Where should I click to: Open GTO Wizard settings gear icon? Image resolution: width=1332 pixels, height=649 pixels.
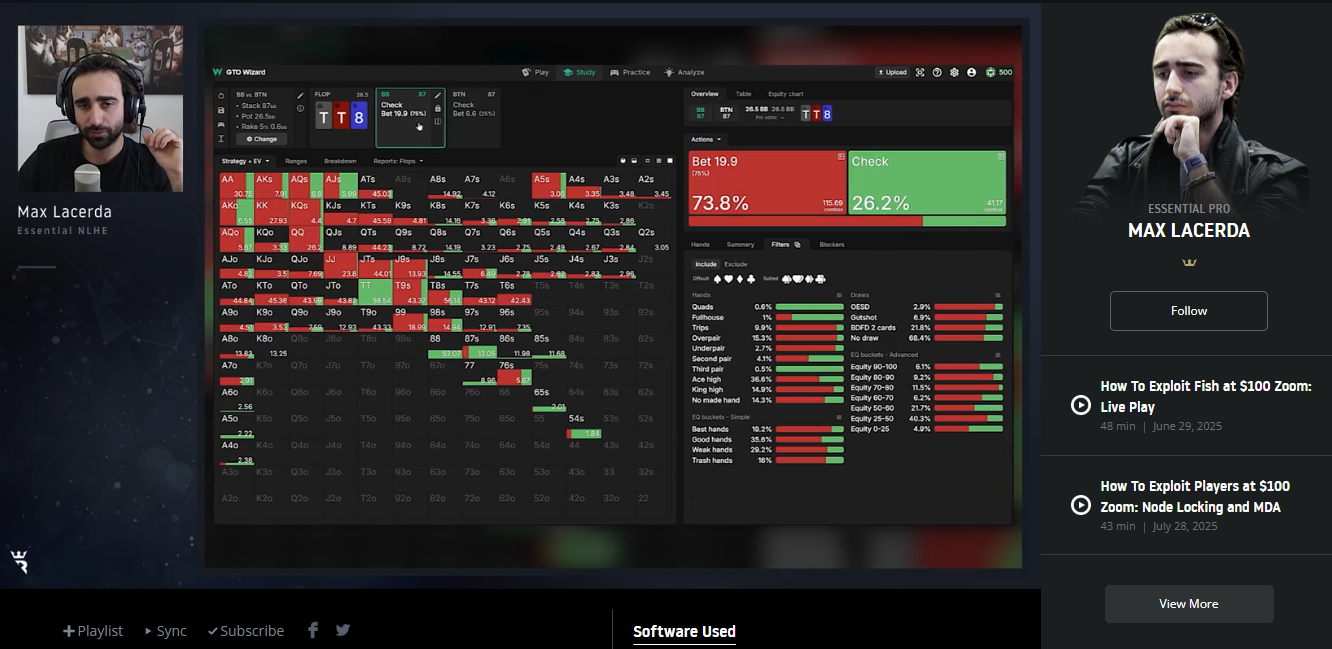[x=954, y=72]
